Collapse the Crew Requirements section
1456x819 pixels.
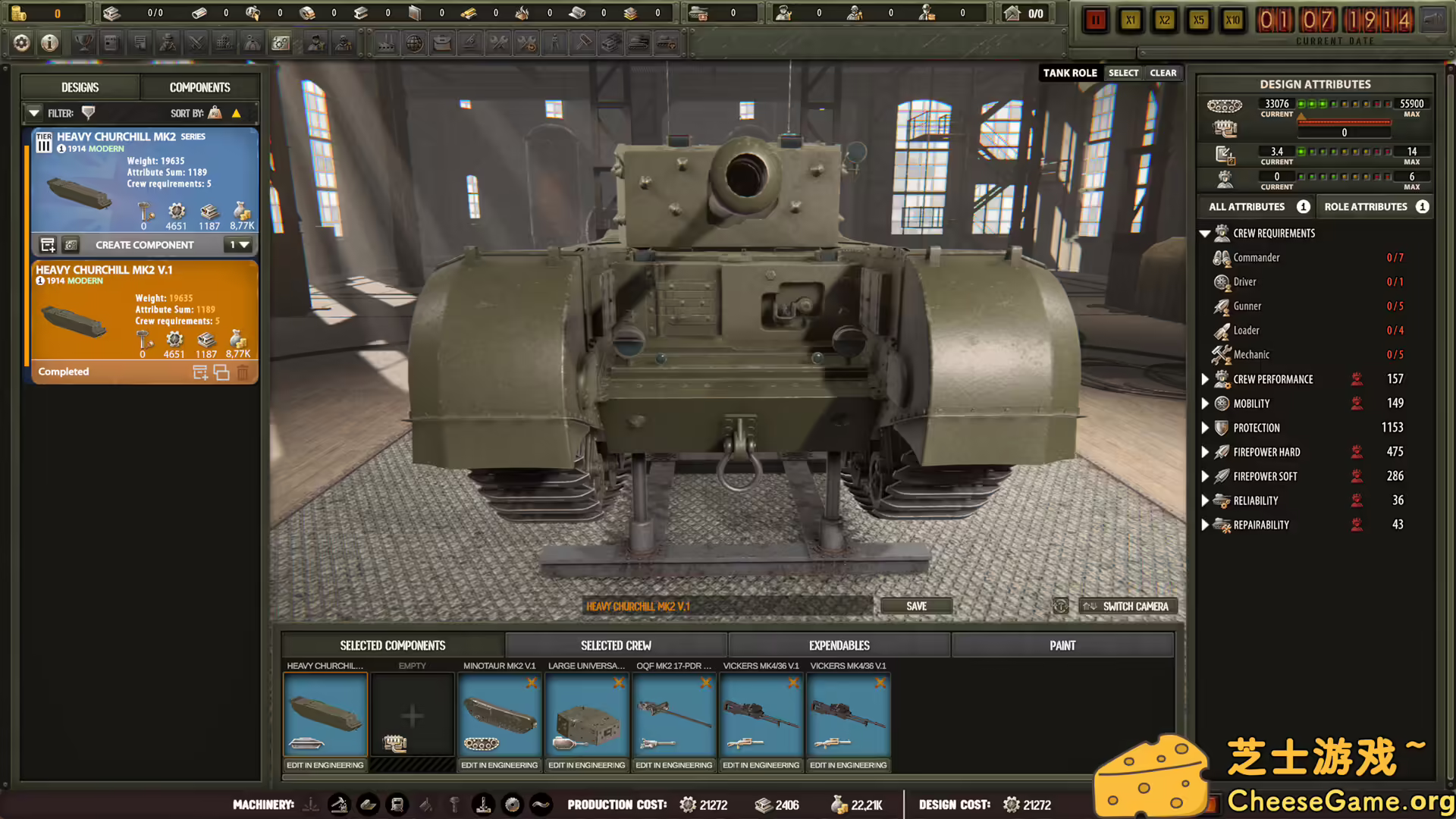point(1206,233)
